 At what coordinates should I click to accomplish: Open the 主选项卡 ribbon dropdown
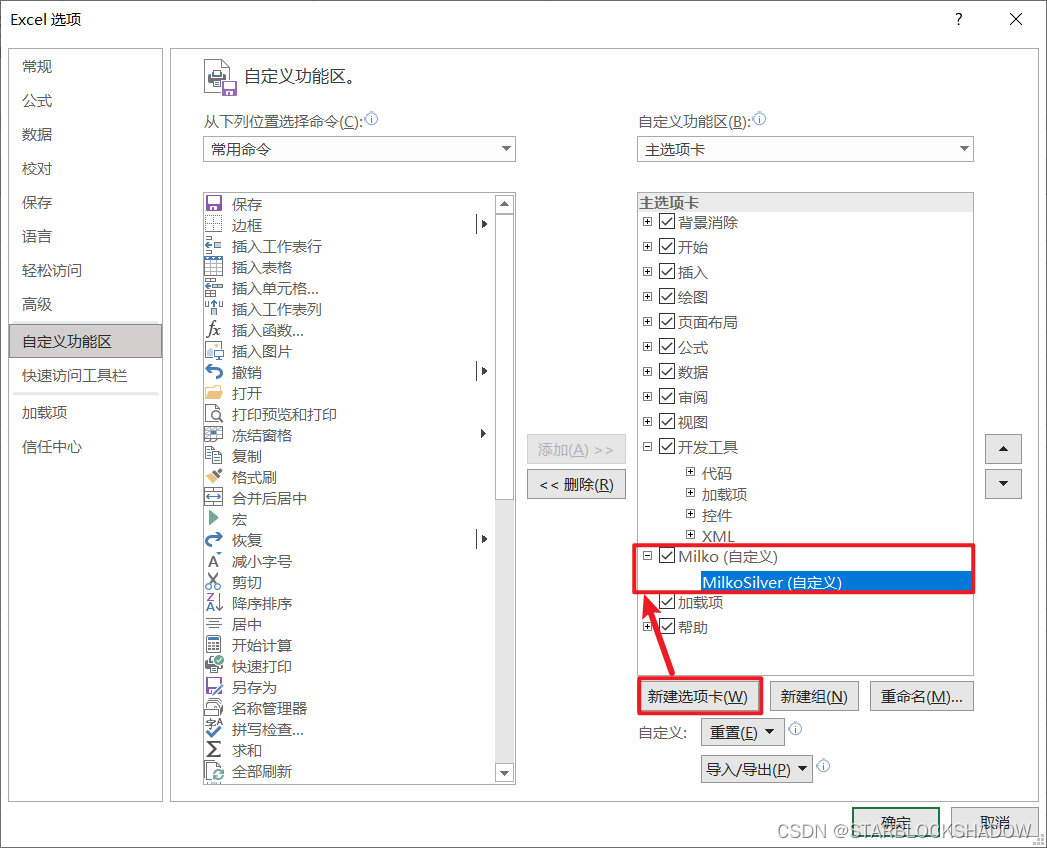coord(805,149)
